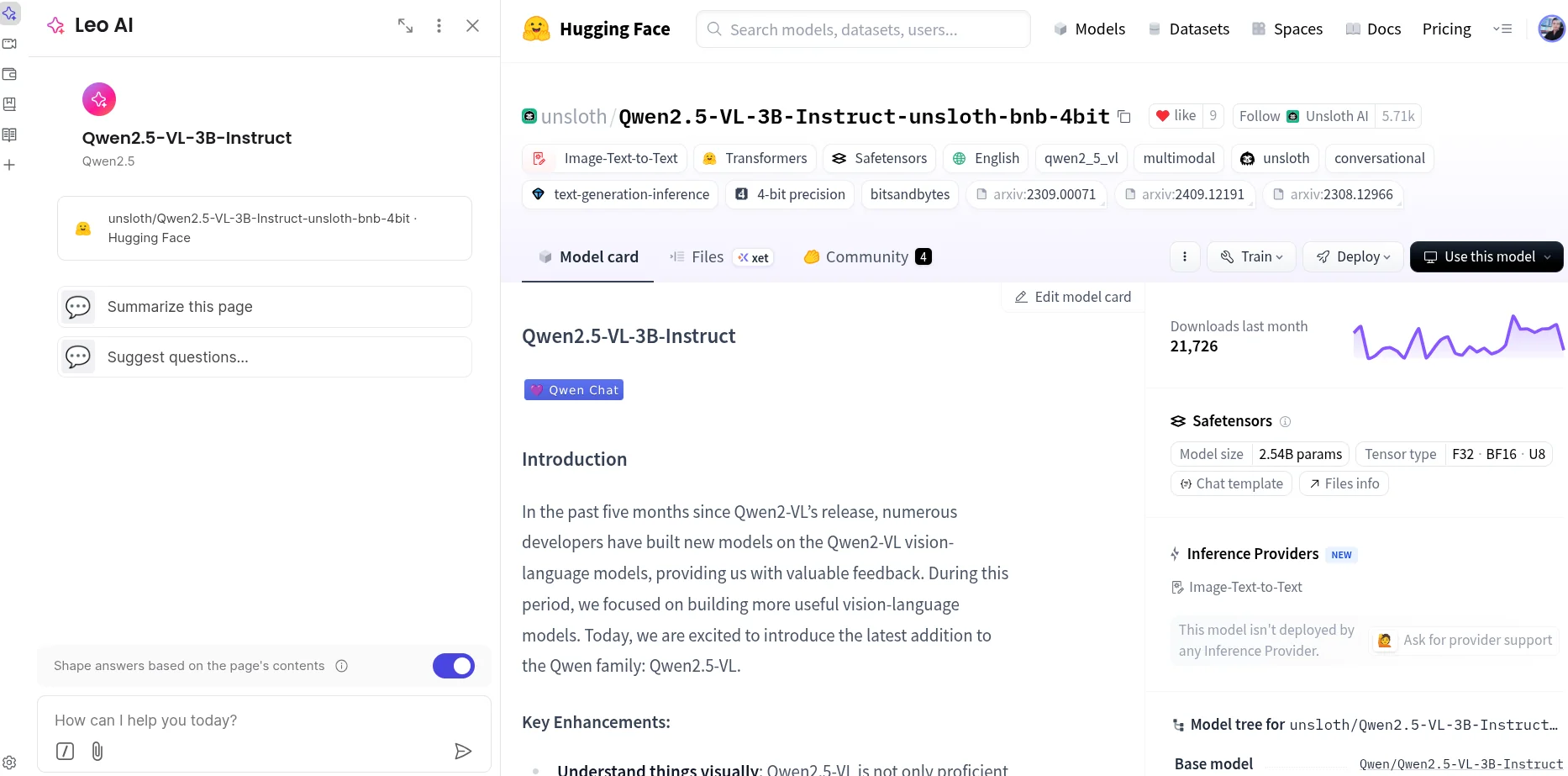Open the Pricing page
This screenshot has width=1568, height=776.
(x=1447, y=29)
